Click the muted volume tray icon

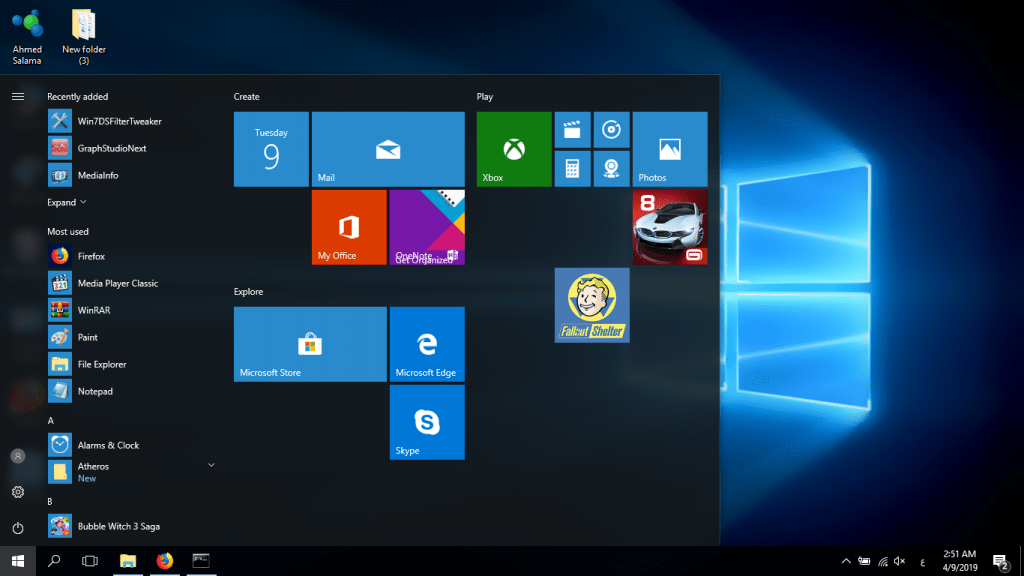pyautogui.click(x=900, y=561)
